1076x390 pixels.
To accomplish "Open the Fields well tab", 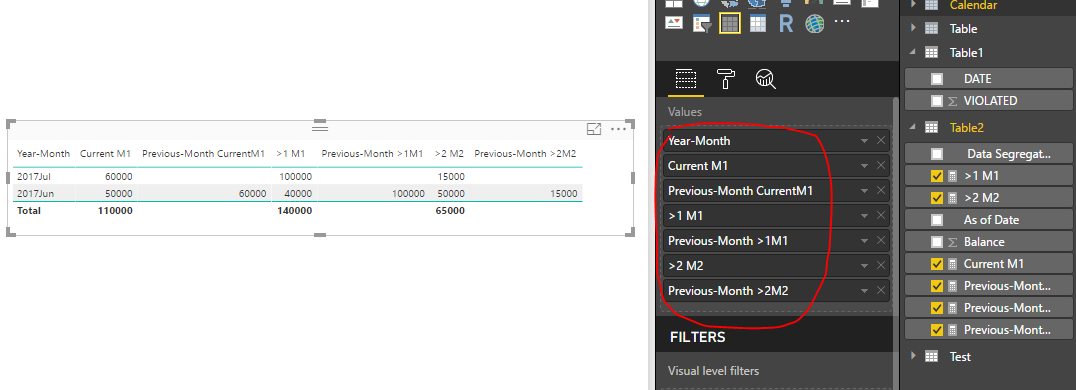I will 686,79.
